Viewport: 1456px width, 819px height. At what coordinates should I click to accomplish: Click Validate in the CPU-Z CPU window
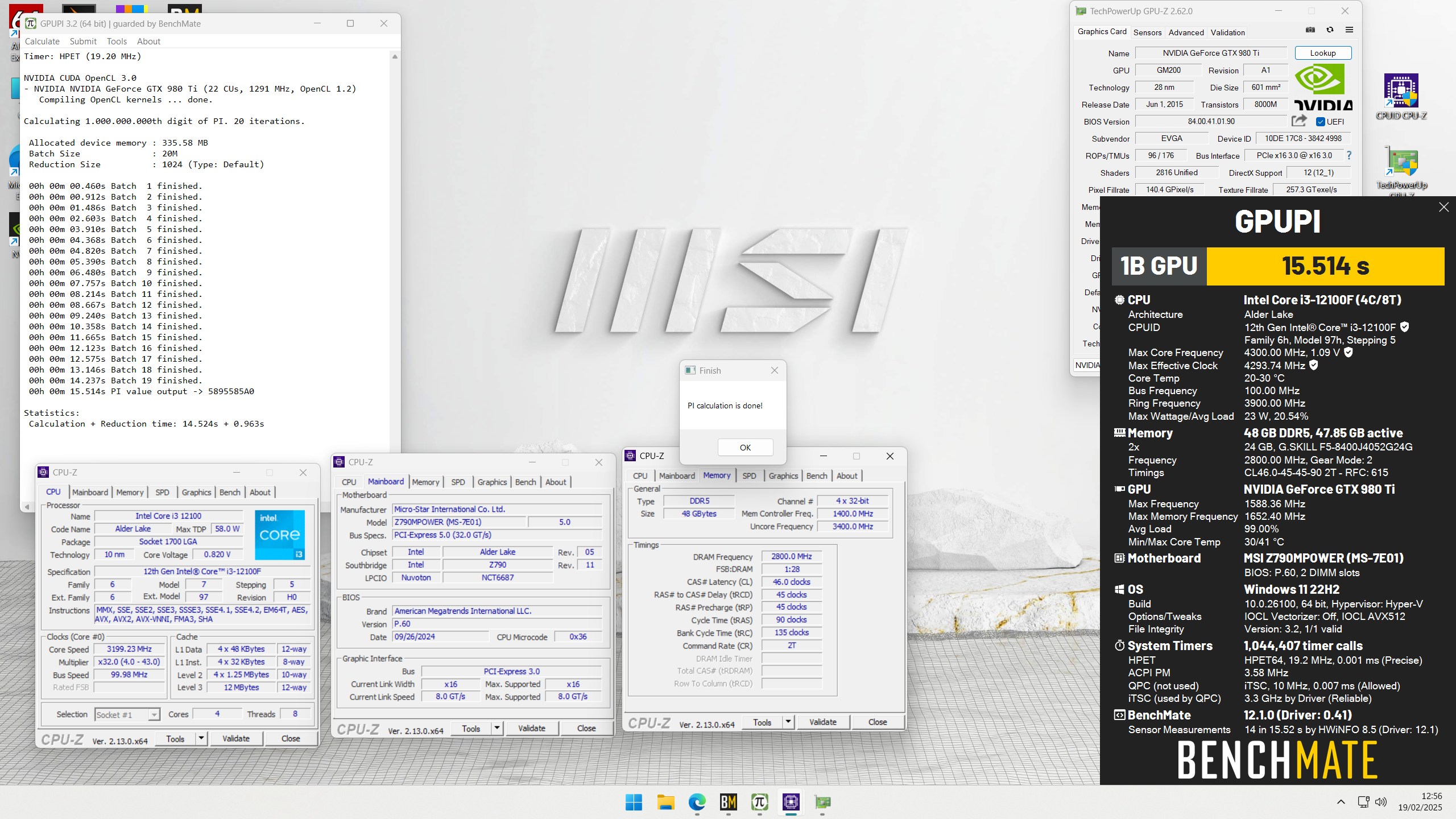click(236, 738)
